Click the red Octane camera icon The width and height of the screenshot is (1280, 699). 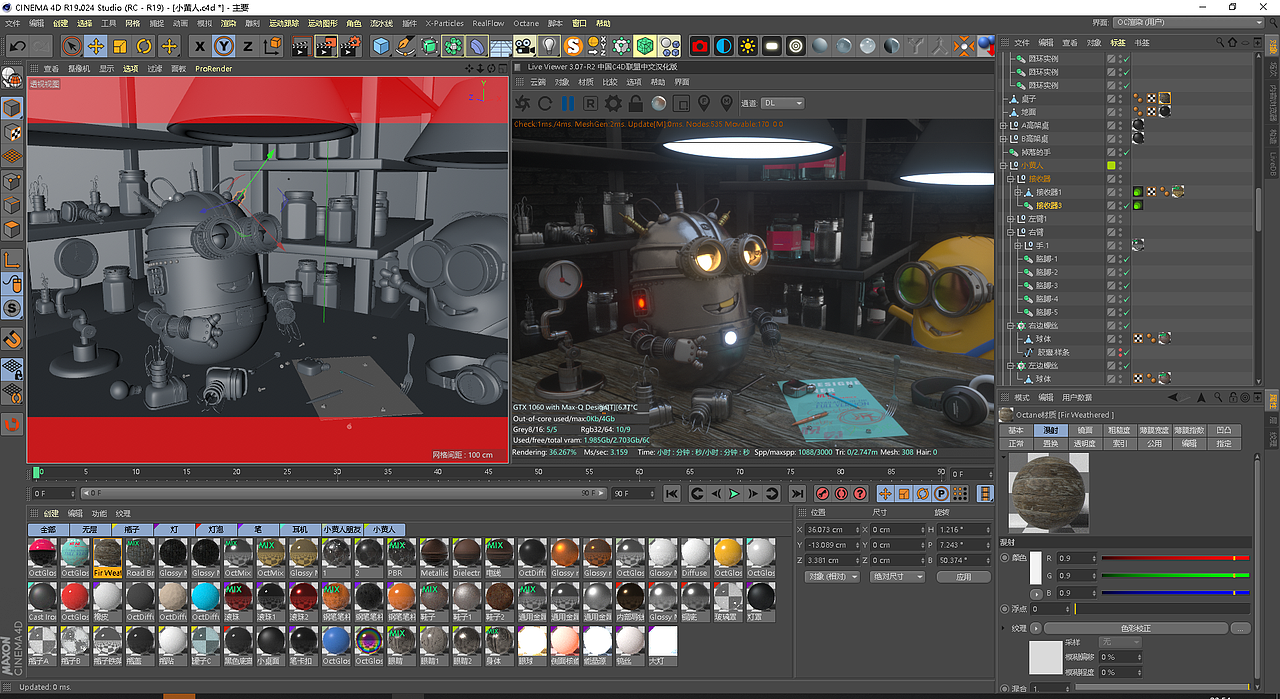pos(699,46)
